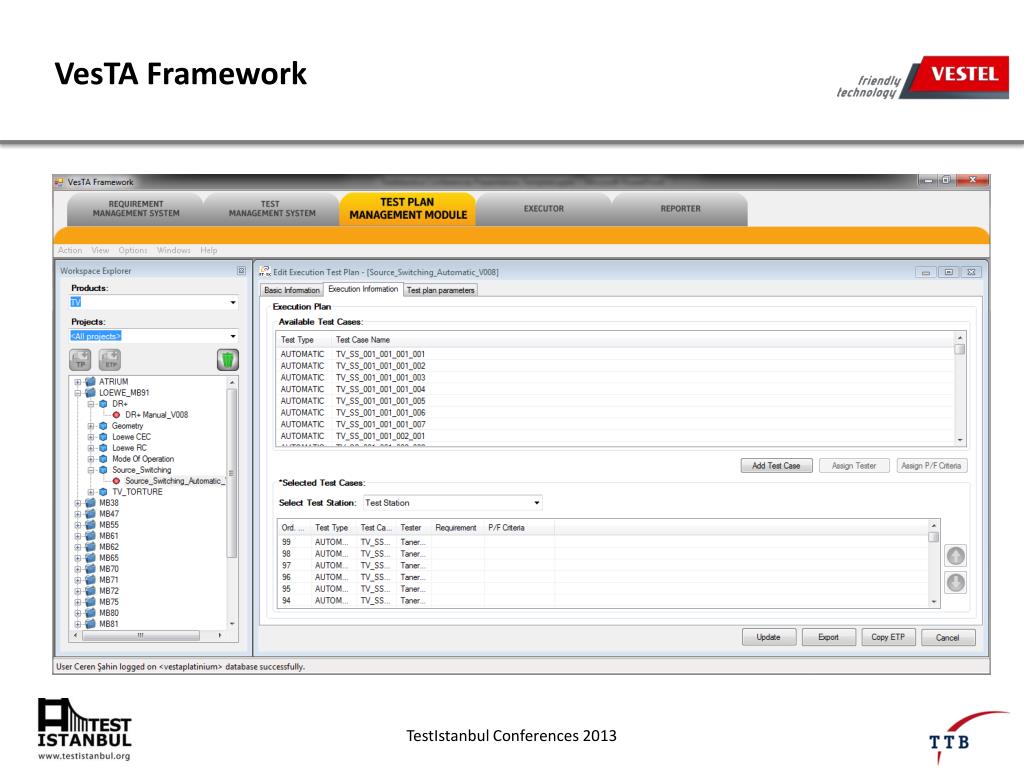This screenshot has height=768, width=1024.
Task: Open the Reporter module tab
Action: coord(680,209)
